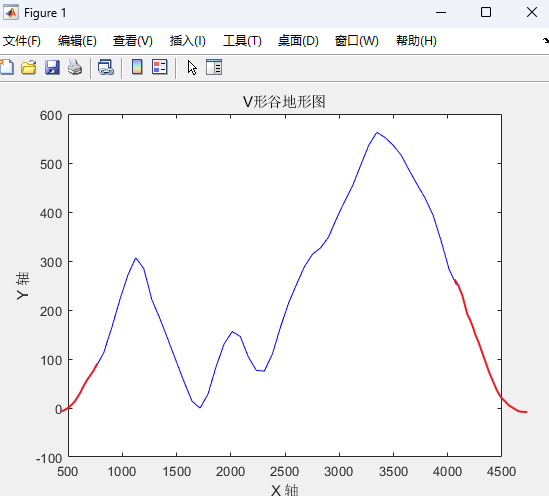549x496 pixels.
Task: Click the dock arrow at the menu bar's right end
Action: click(545, 41)
